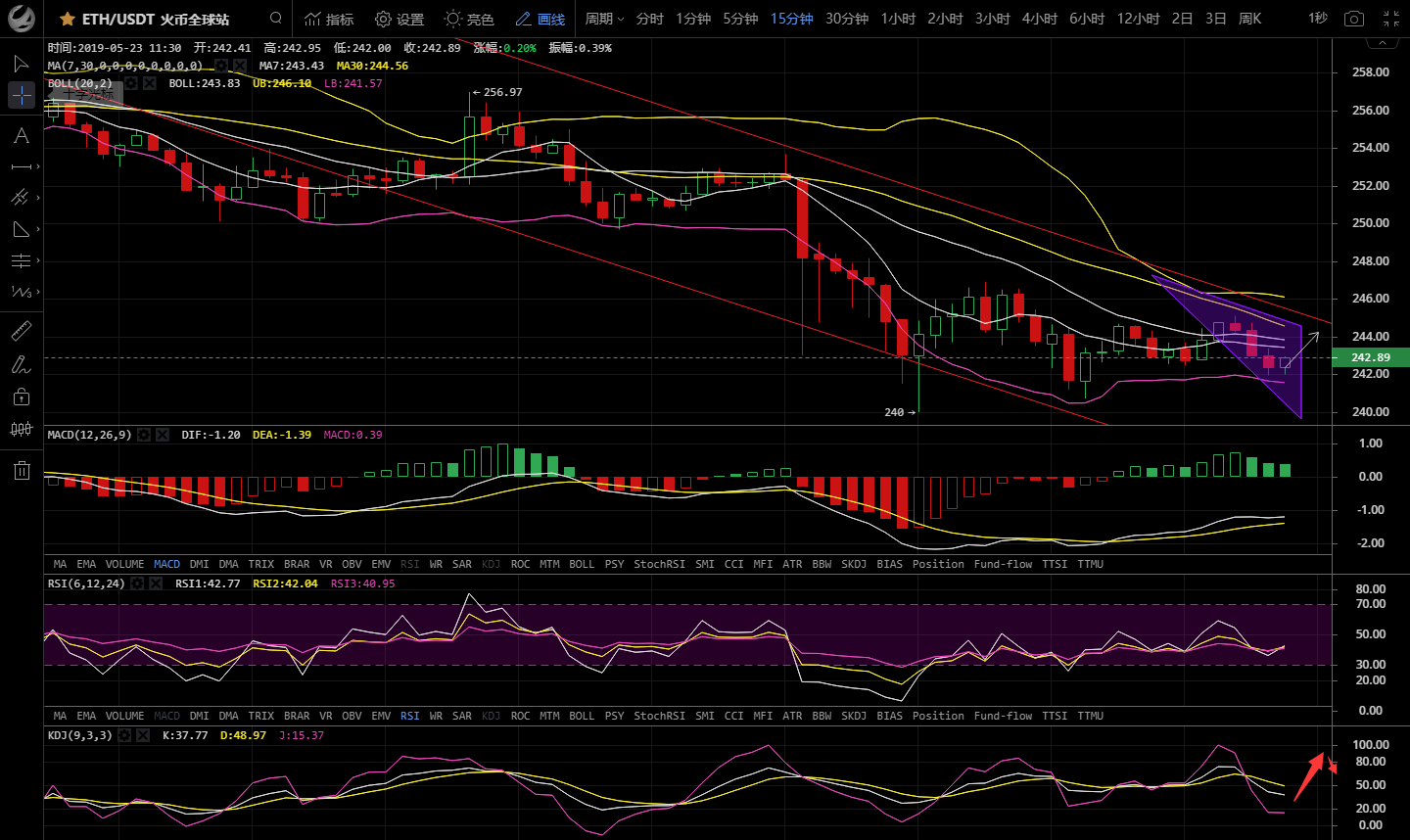
Task: Toggle the favorite star for ETH/USDT
Action: 67,20
